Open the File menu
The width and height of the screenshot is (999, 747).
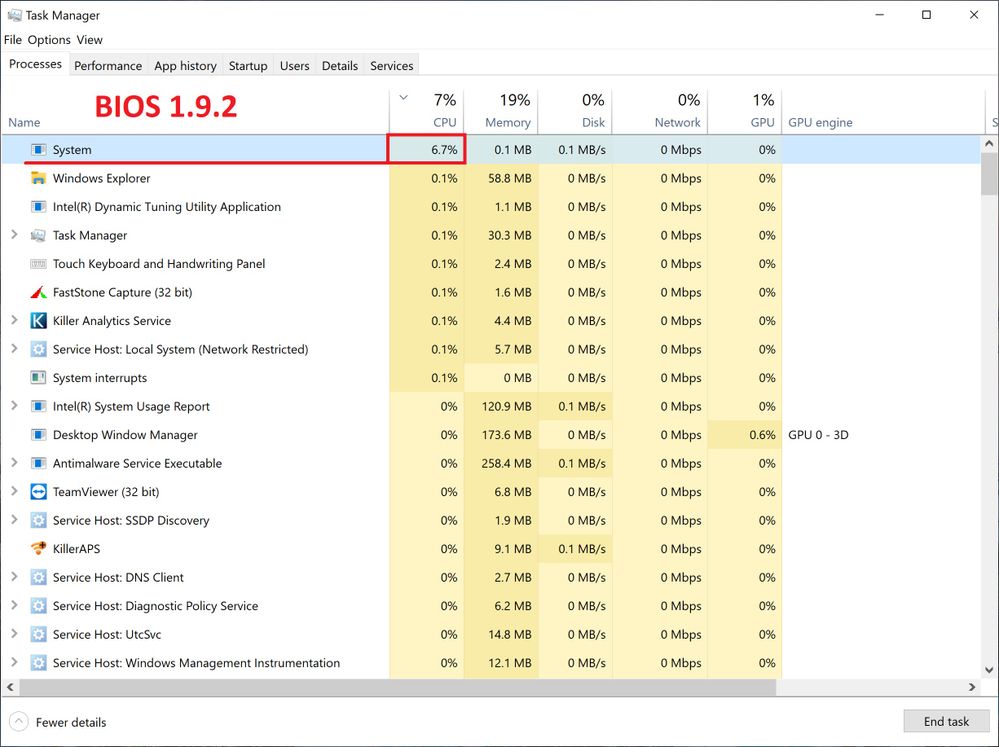coord(13,40)
